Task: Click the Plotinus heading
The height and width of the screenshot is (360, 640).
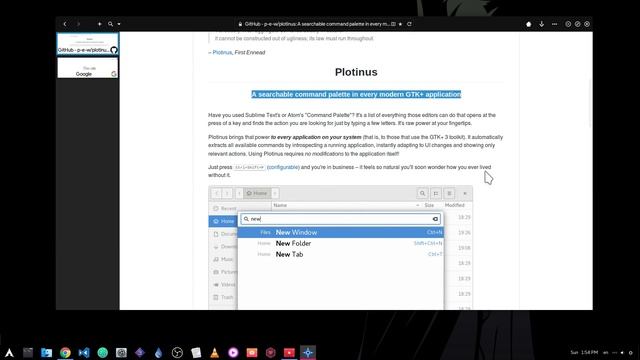Action: [x=356, y=72]
